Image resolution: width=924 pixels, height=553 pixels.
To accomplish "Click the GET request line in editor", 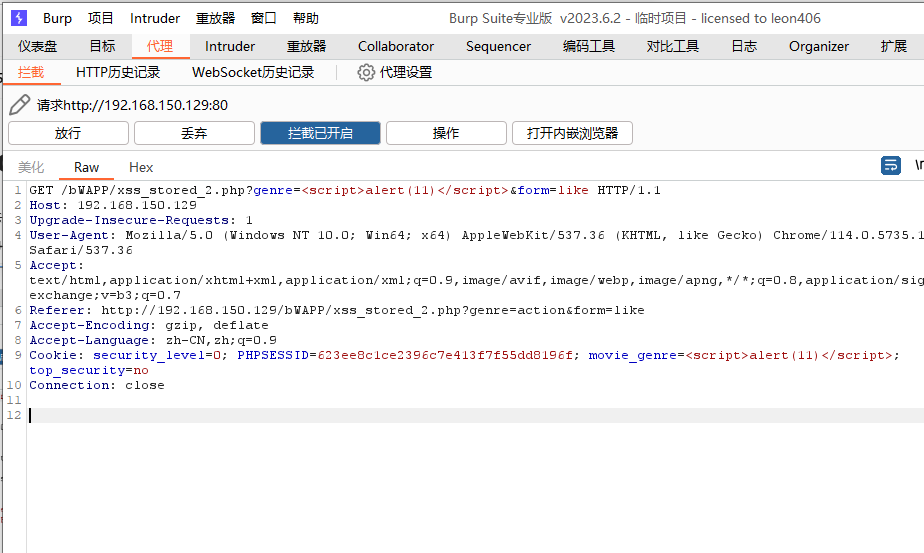I will tap(345, 190).
